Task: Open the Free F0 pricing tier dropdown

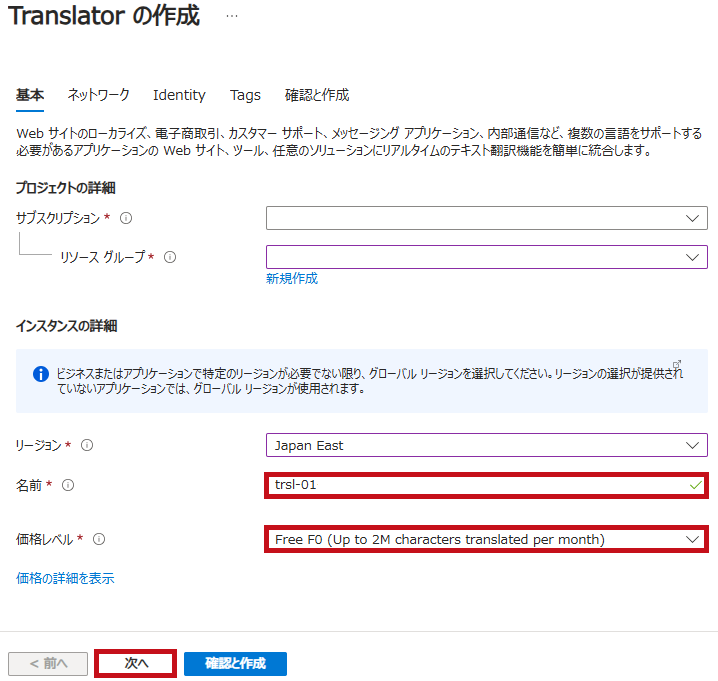Action: point(487,539)
